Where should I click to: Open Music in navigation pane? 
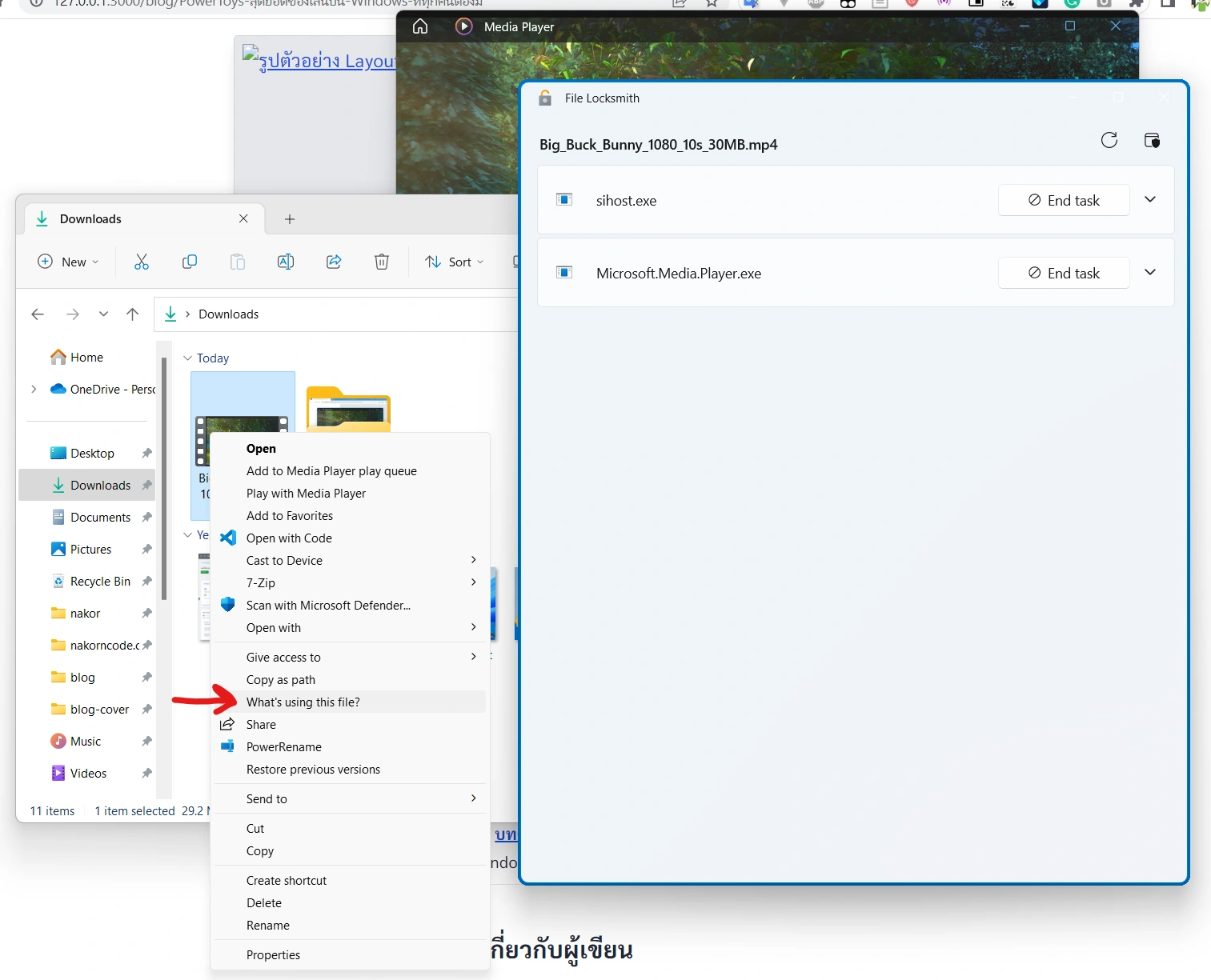[x=86, y=742]
